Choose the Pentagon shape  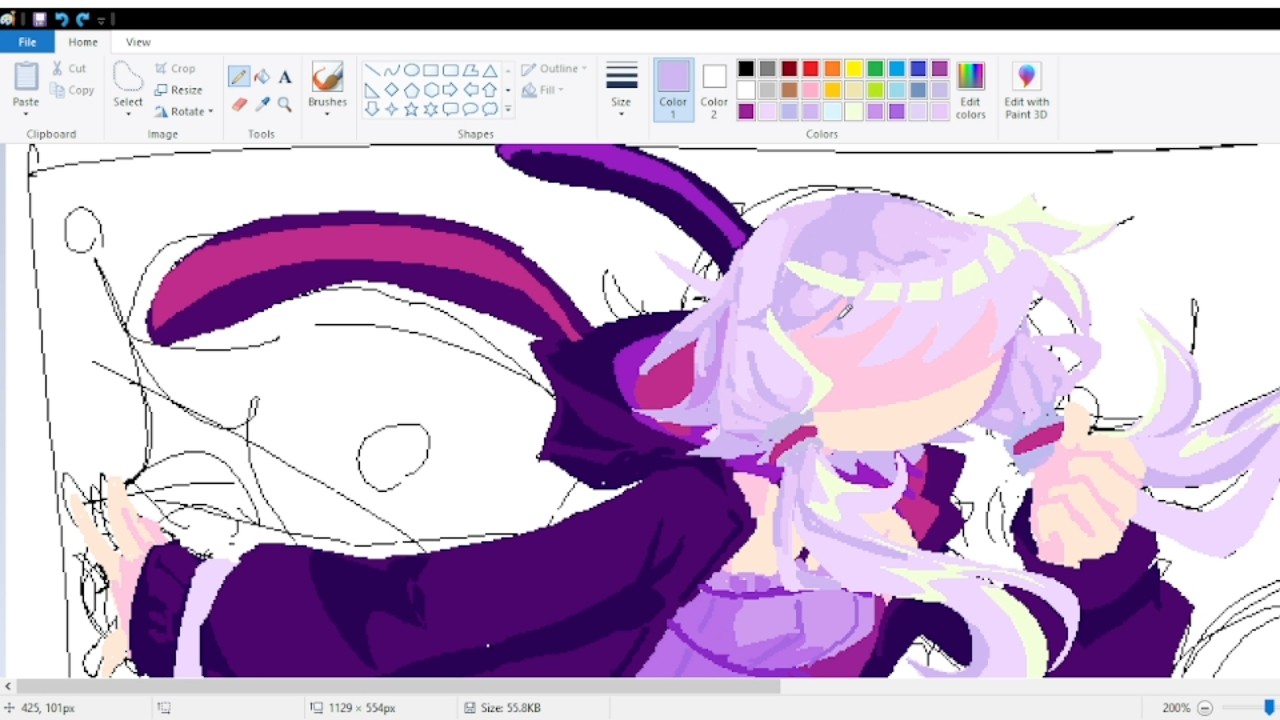[x=411, y=90]
